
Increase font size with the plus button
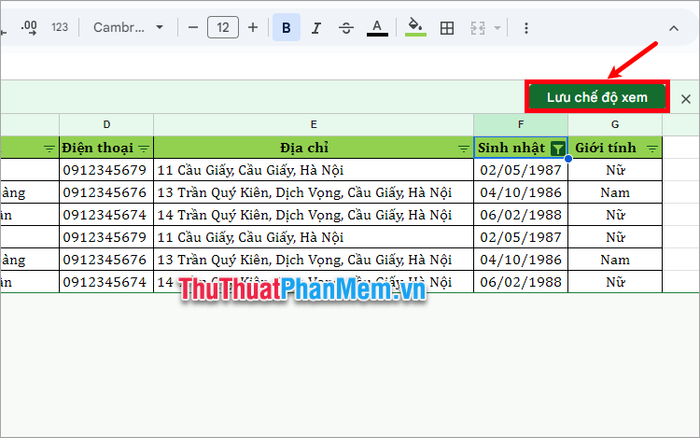point(253,28)
